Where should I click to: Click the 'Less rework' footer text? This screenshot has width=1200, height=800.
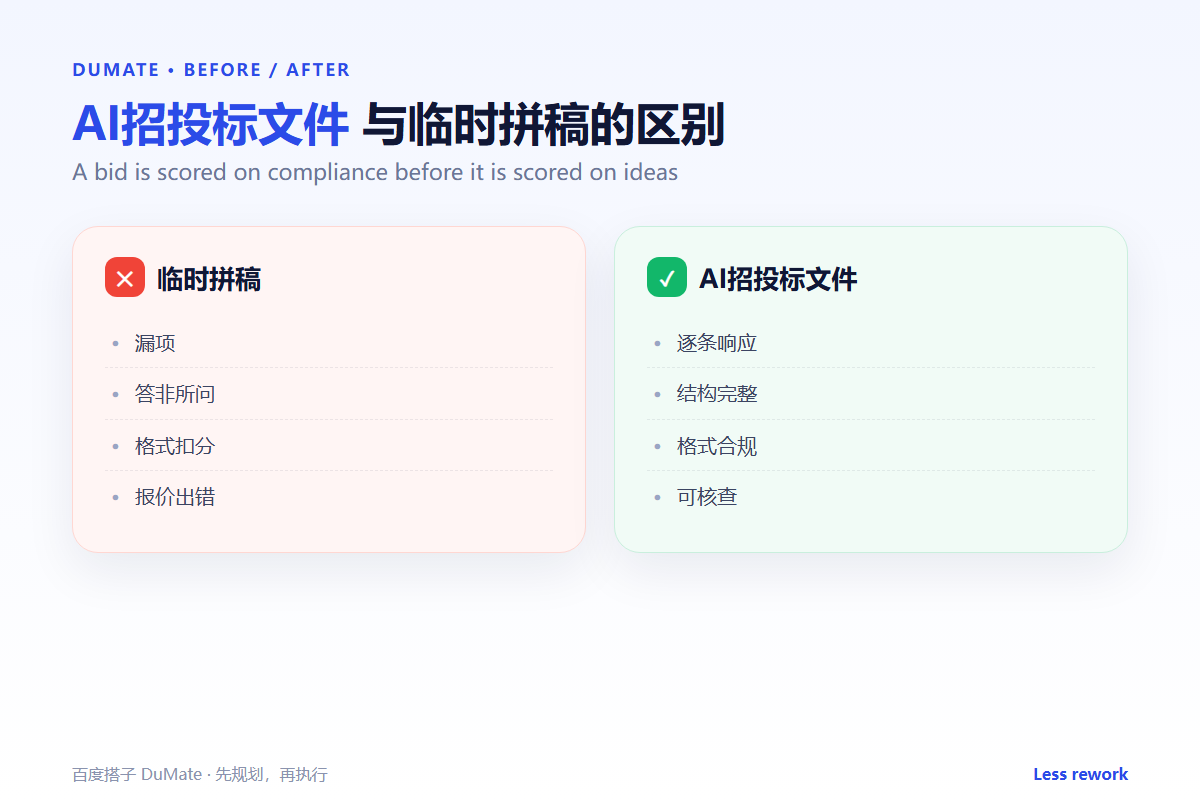tap(1080, 774)
